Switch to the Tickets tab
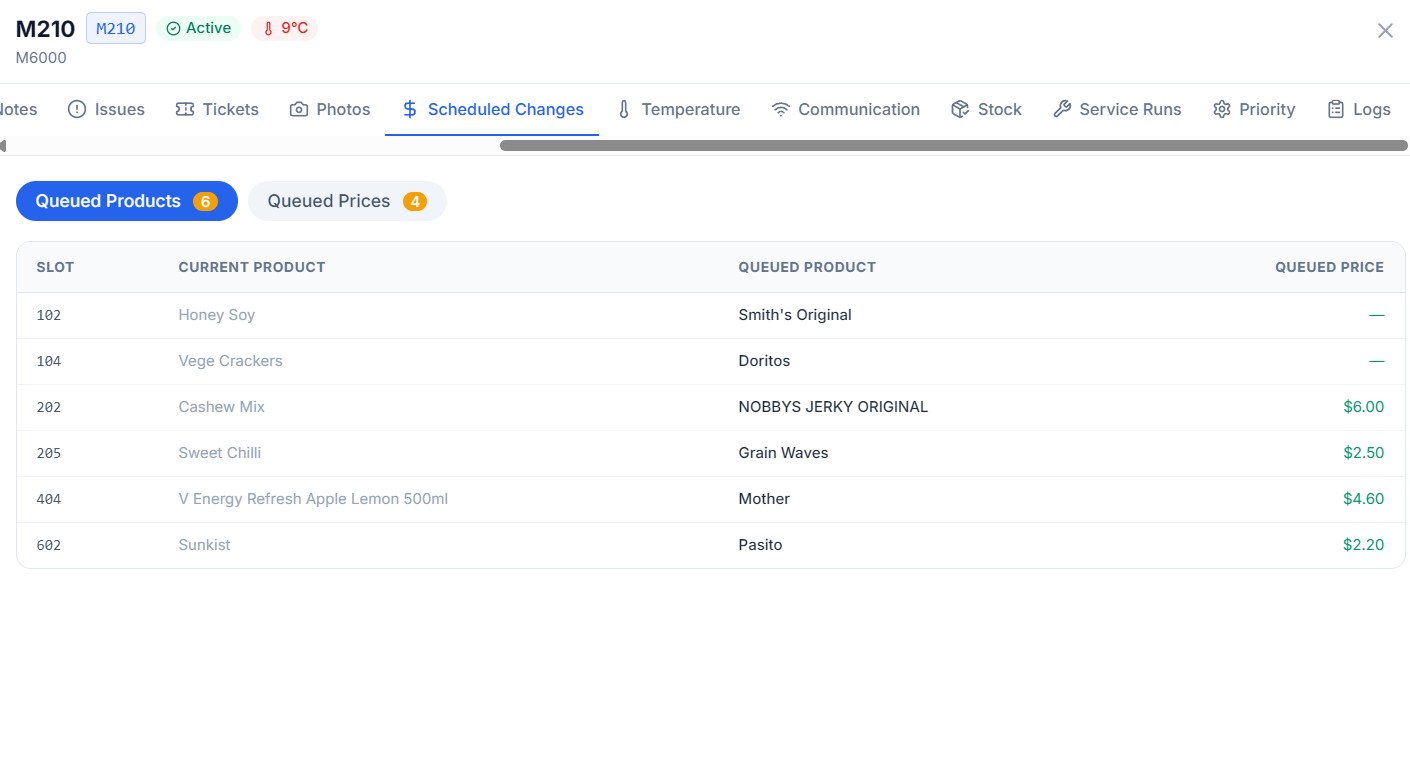The width and height of the screenshot is (1410, 766). click(217, 109)
